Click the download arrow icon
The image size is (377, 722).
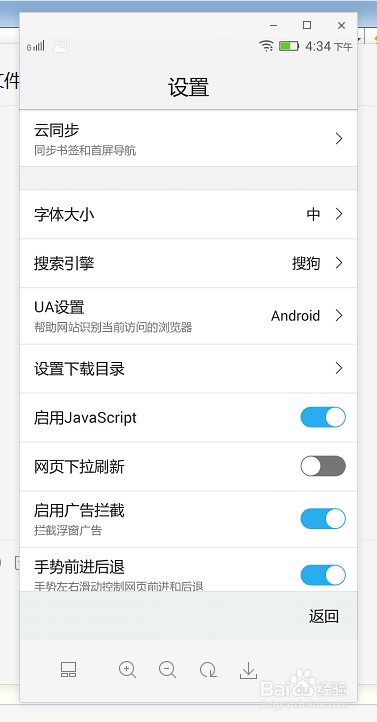[x=248, y=670]
